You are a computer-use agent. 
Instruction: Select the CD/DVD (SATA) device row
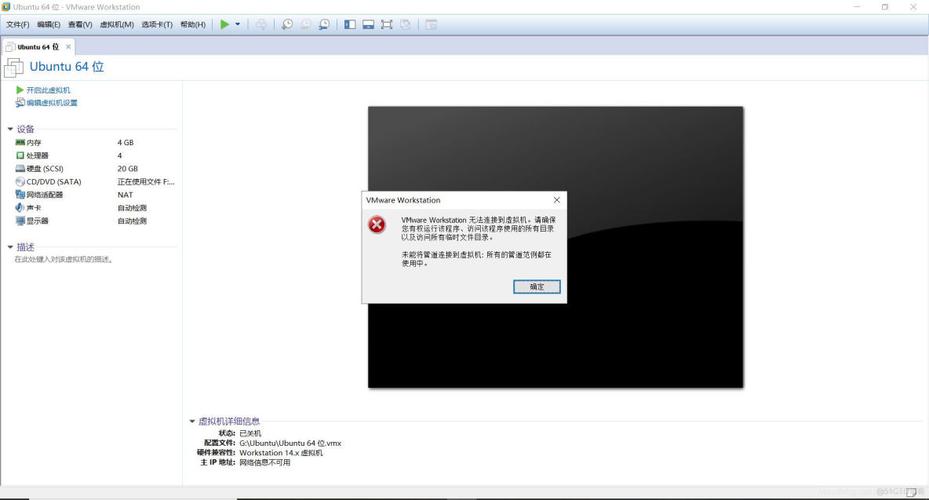point(95,181)
